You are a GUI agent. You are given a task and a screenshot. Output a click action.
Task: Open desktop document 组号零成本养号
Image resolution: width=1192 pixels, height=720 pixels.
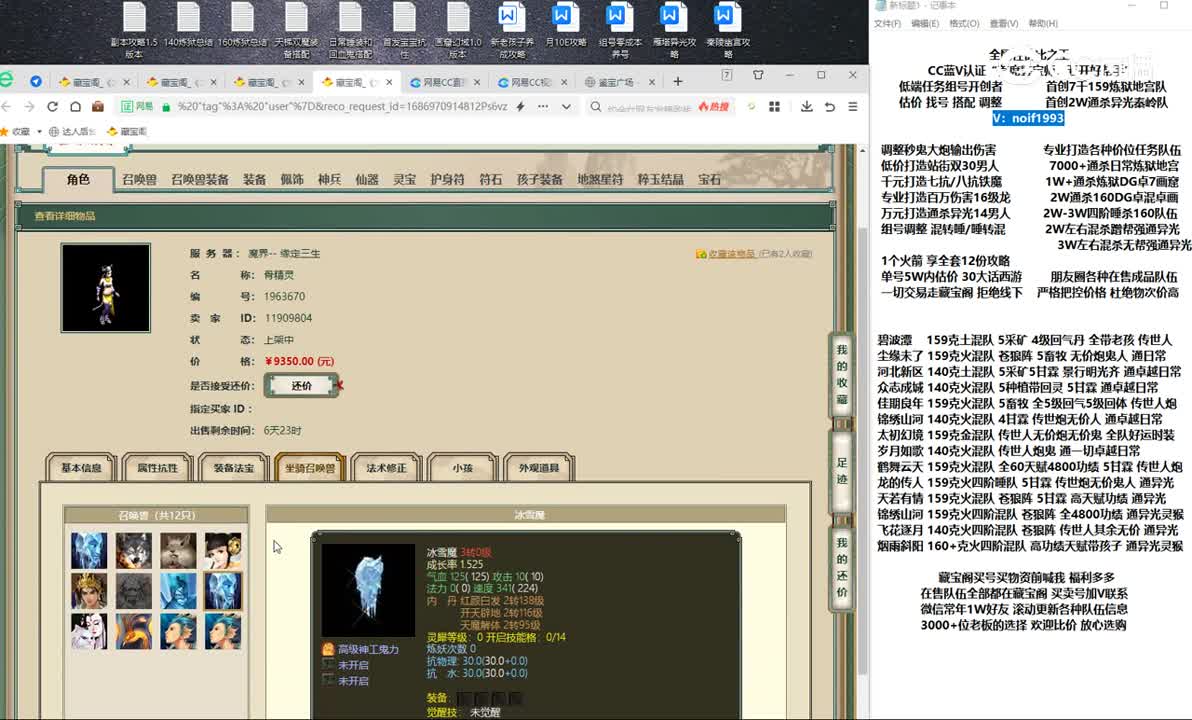pyautogui.click(x=620, y=30)
